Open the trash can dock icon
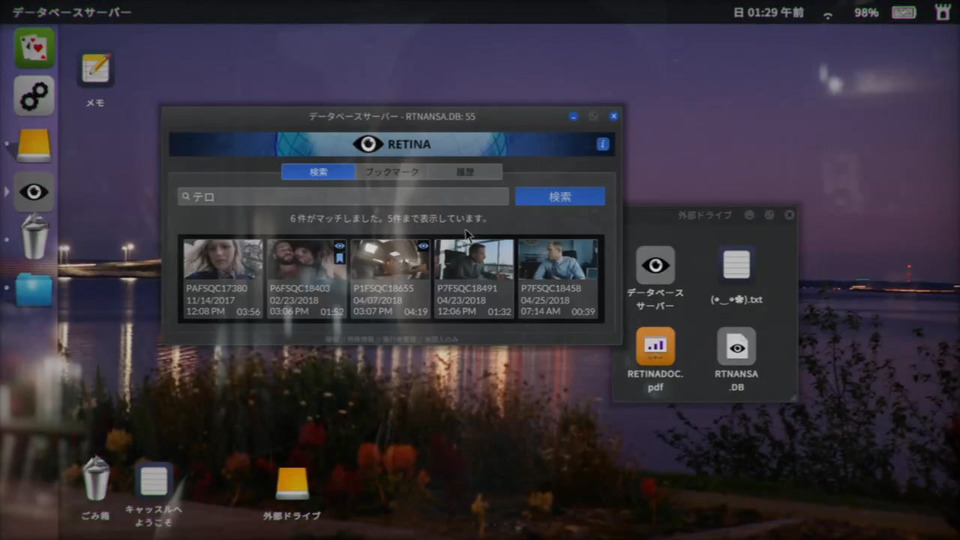This screenshot has height=540, width=960. tap(34, 238)
